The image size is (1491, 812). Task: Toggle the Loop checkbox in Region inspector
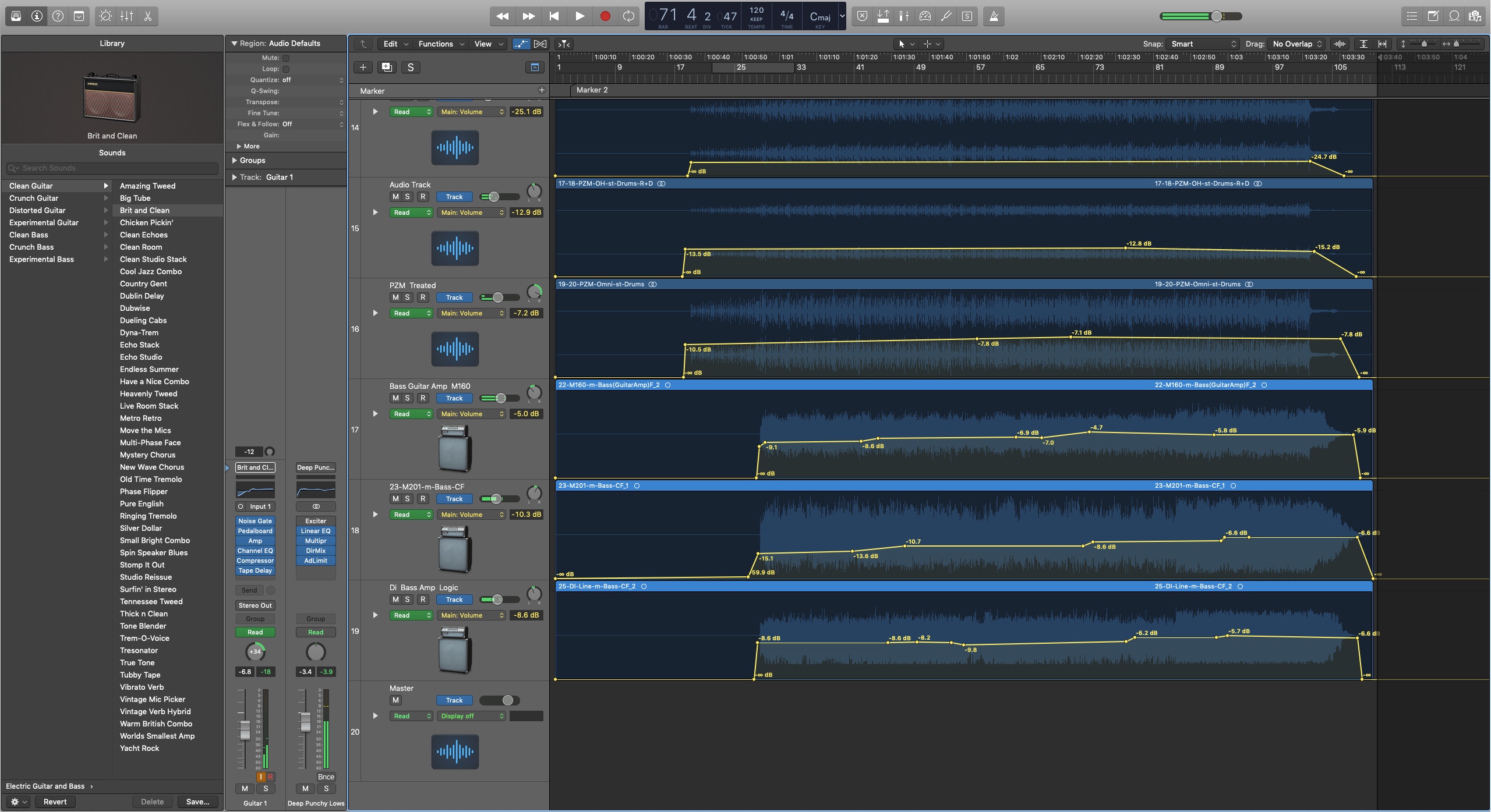coord(286,69)
